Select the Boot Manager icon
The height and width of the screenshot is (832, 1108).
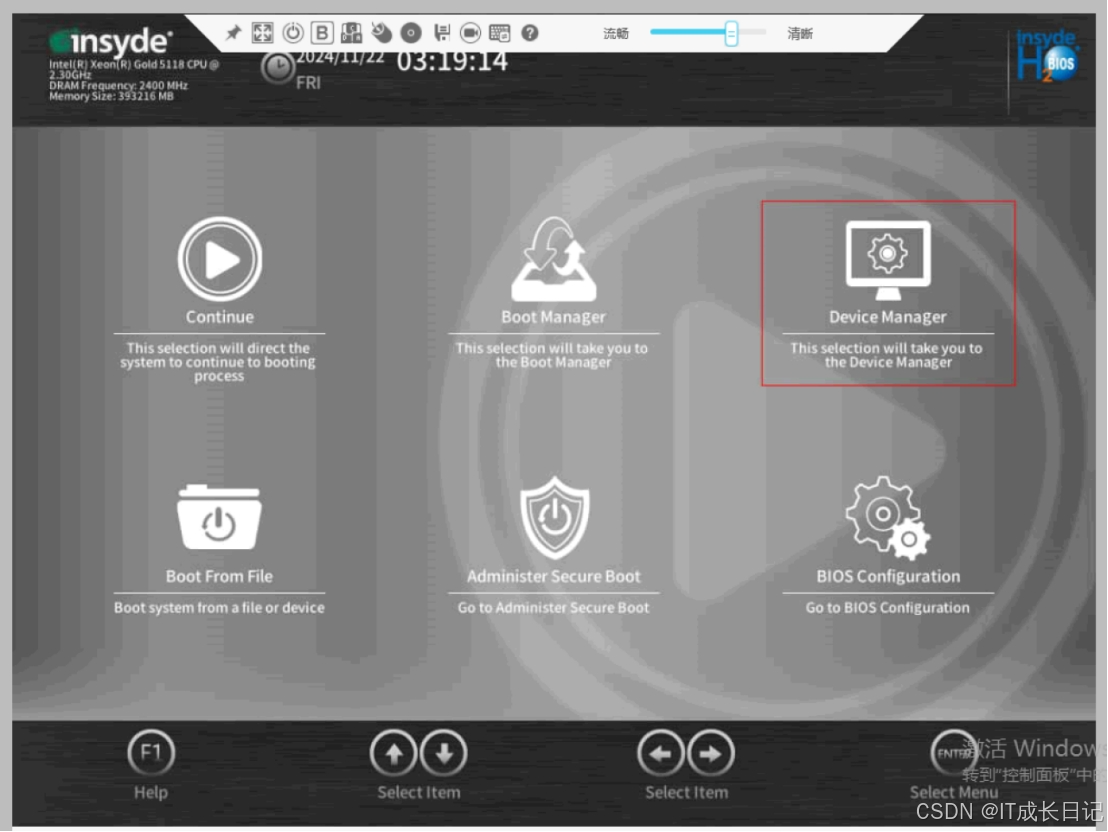click(x=554, y=259)
